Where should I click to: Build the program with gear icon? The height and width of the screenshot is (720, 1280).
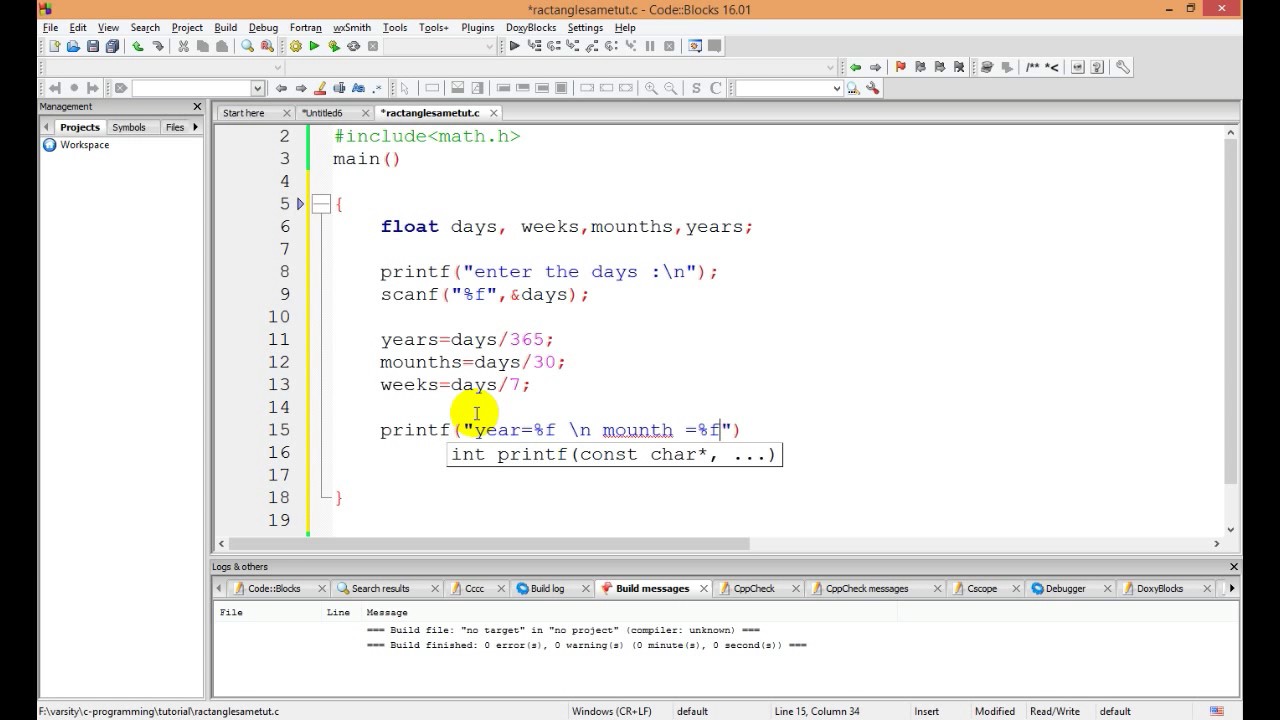pyautogui.click(x=295, y=46)
